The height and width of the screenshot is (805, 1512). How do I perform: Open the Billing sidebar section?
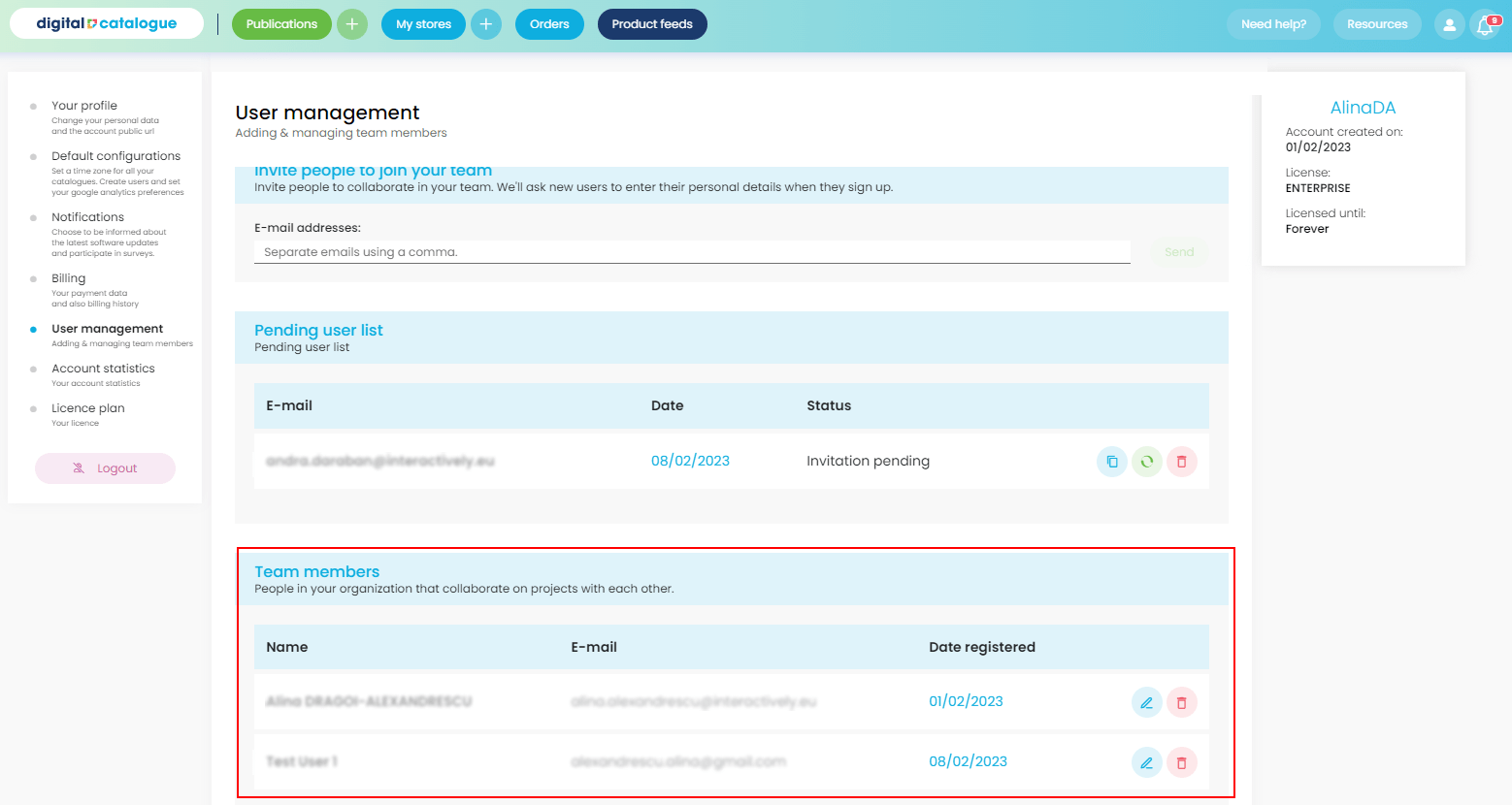(x=68, y=277)
